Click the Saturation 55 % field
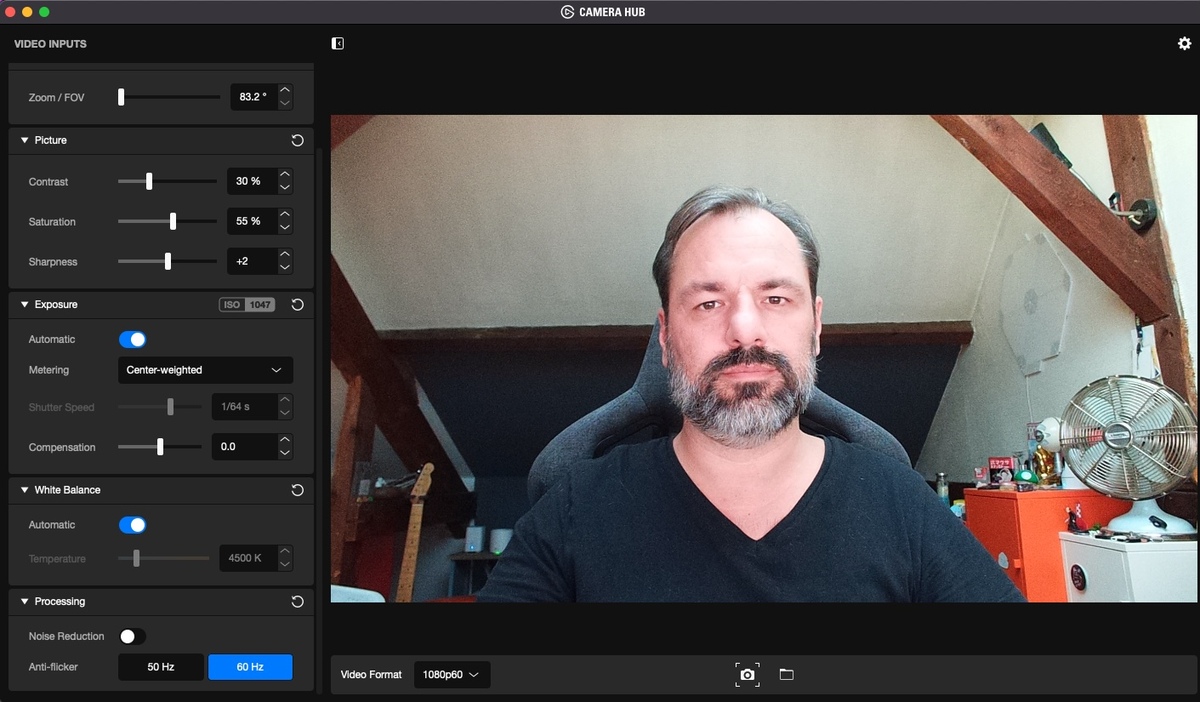The width and height of the screenshot is (1200, 702). [252, 221]
